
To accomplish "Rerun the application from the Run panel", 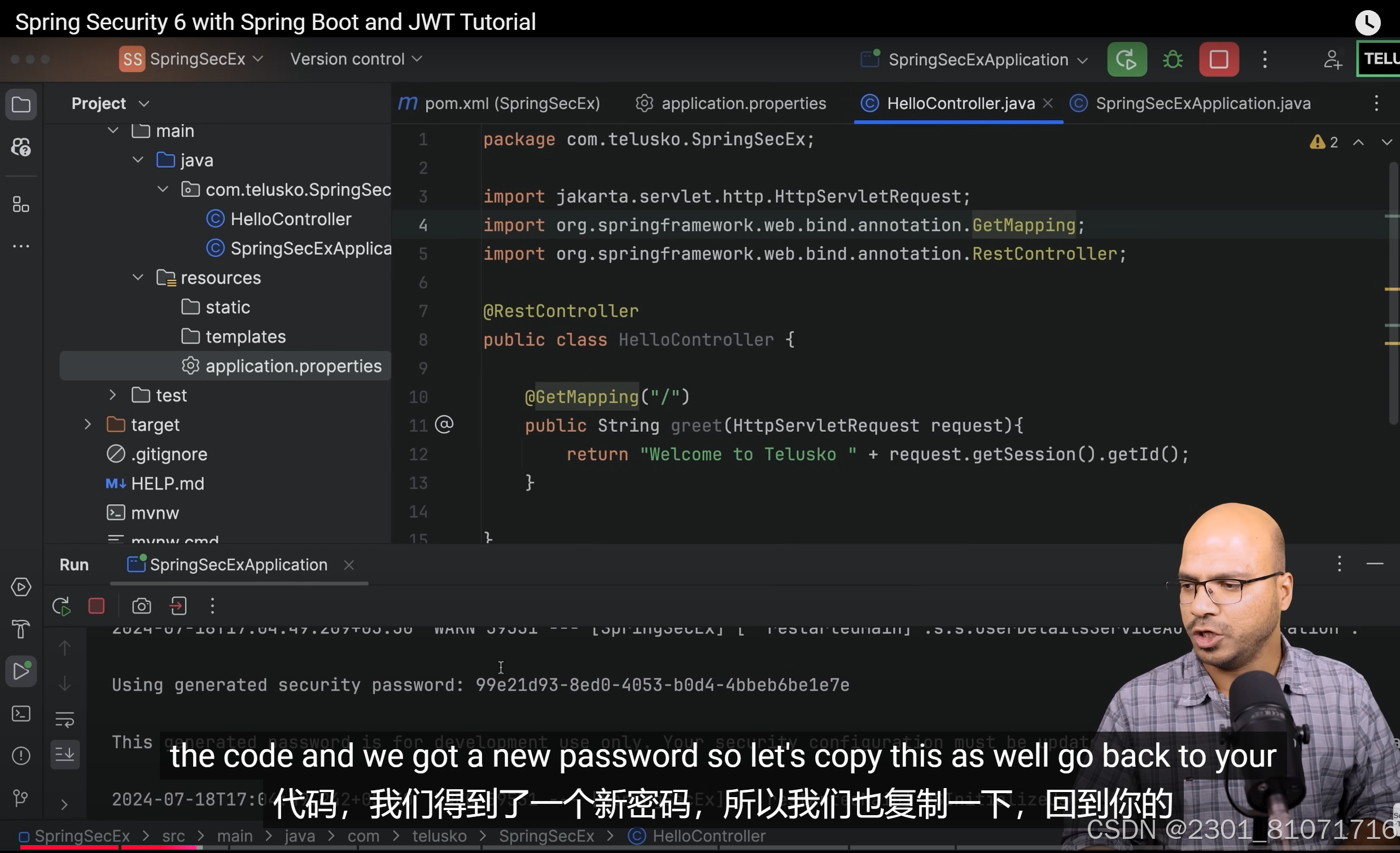I will click(61, 606).
